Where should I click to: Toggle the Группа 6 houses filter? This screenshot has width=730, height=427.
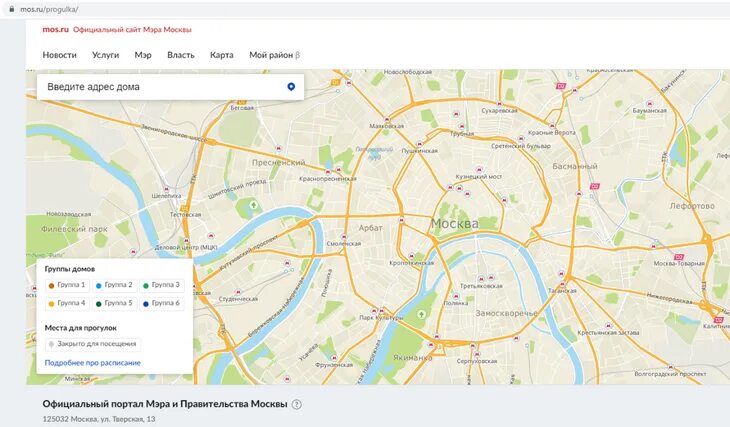pos(162,303)
